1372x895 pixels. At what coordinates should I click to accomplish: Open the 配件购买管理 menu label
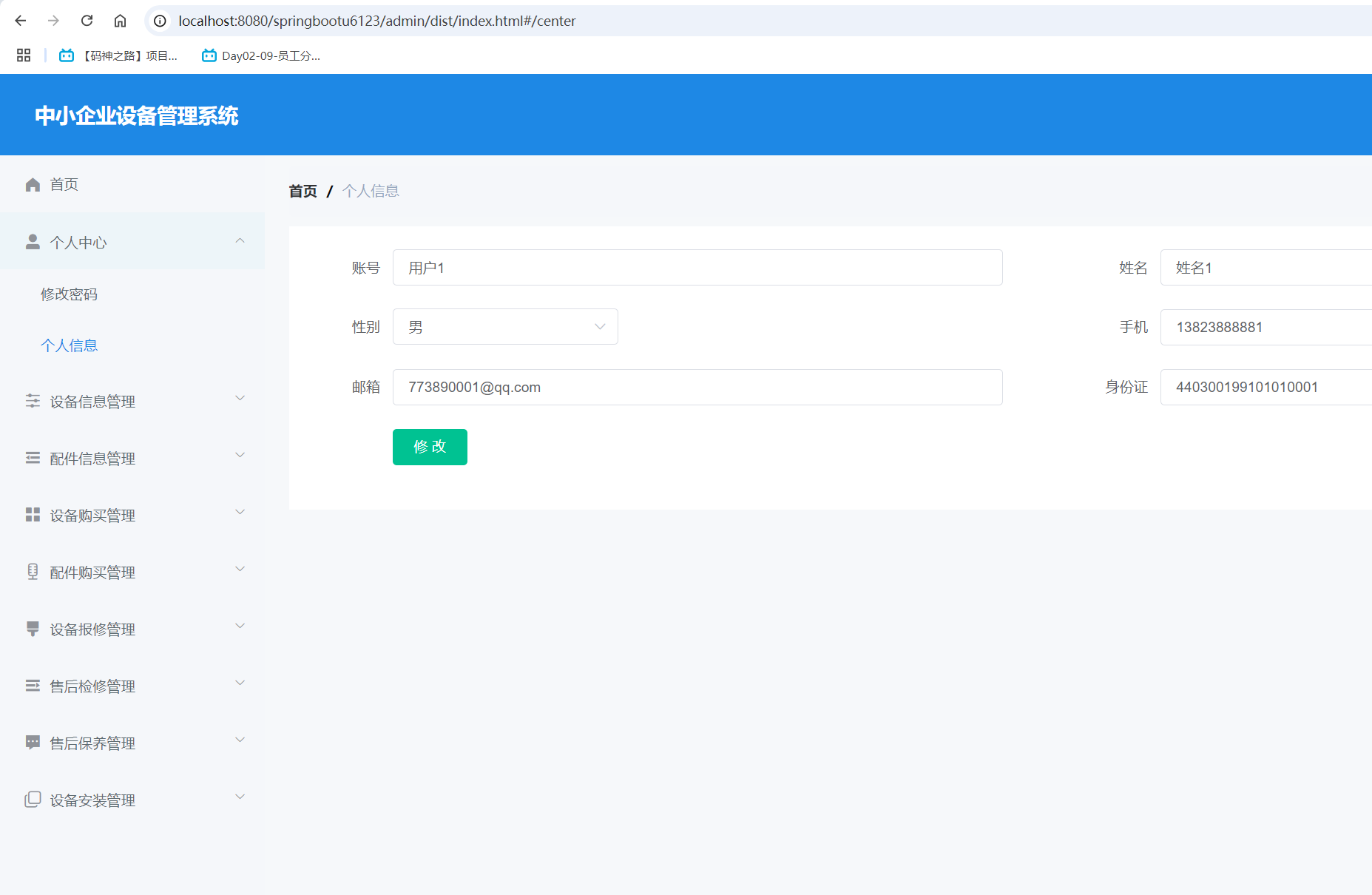point(92,573)
